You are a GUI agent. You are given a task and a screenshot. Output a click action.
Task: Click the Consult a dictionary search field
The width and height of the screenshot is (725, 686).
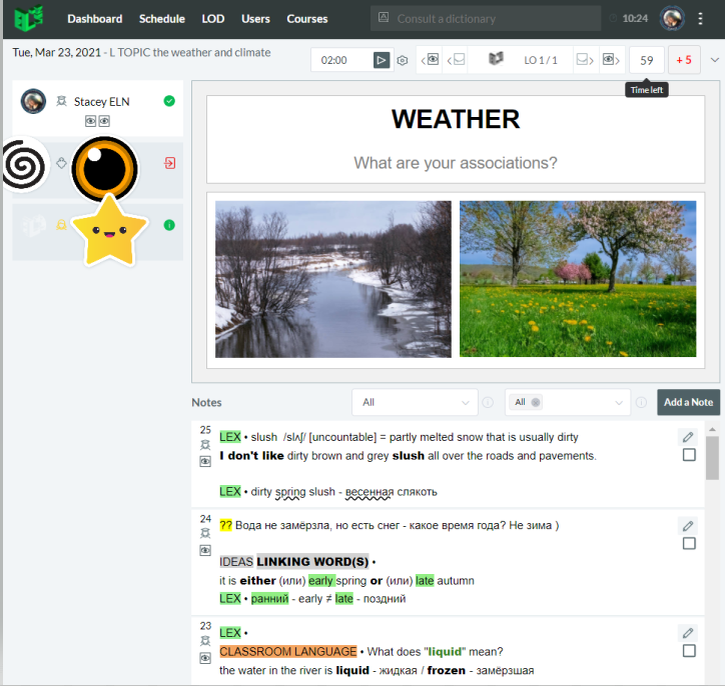click(x=485, y=18)
